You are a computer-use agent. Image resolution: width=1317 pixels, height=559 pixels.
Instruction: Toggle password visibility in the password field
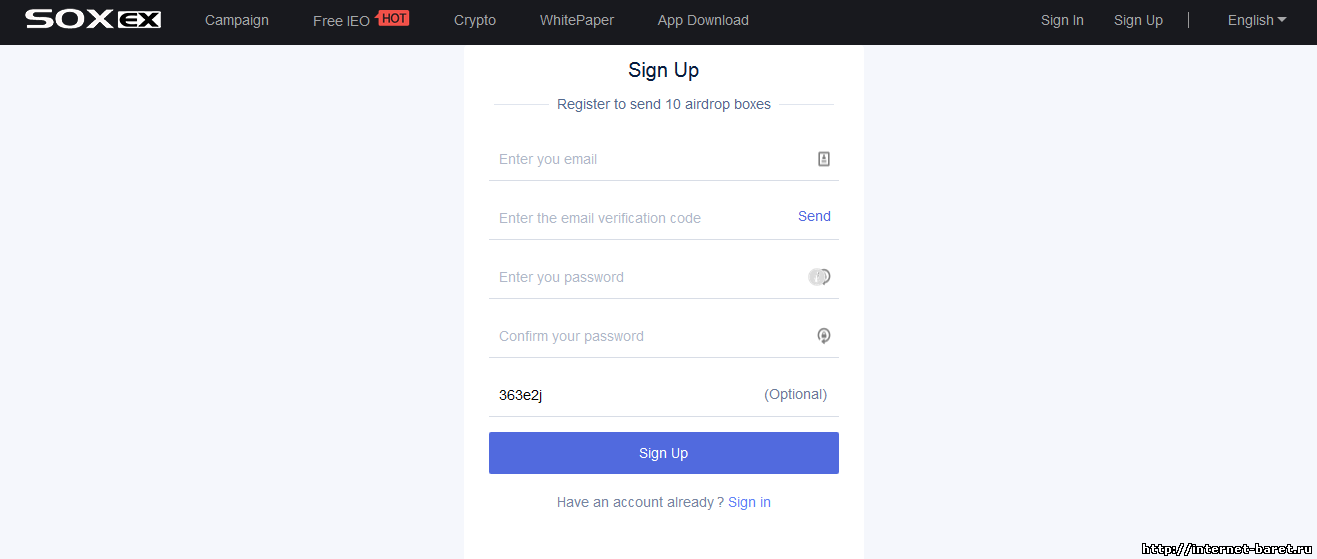coord(820,277)
